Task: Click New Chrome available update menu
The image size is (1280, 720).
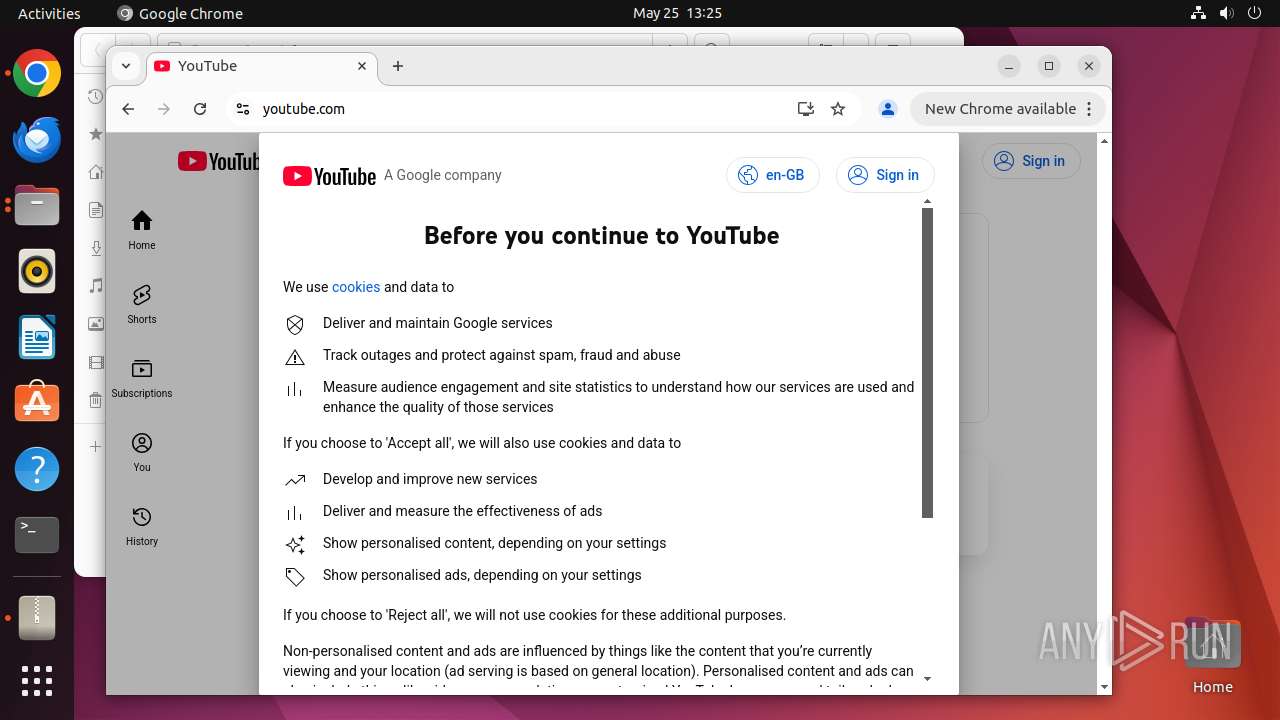Action: [x=1007, y=109]
